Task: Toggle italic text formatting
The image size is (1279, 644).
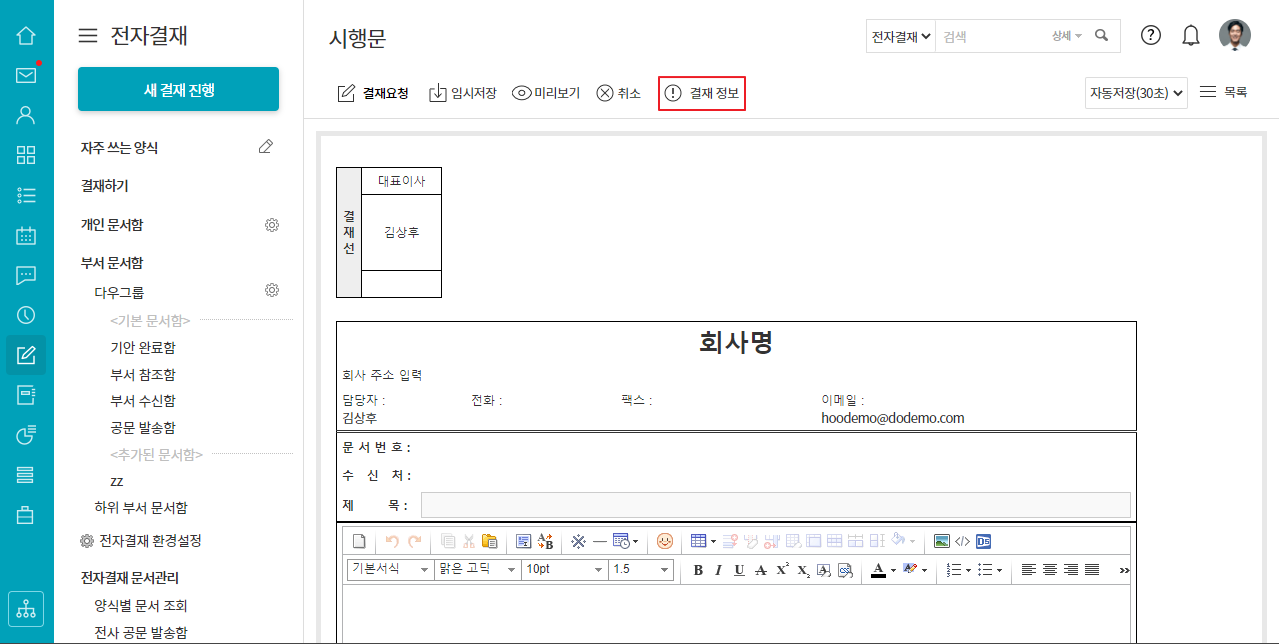Action: pyautogui.click(x=718, y=570)
